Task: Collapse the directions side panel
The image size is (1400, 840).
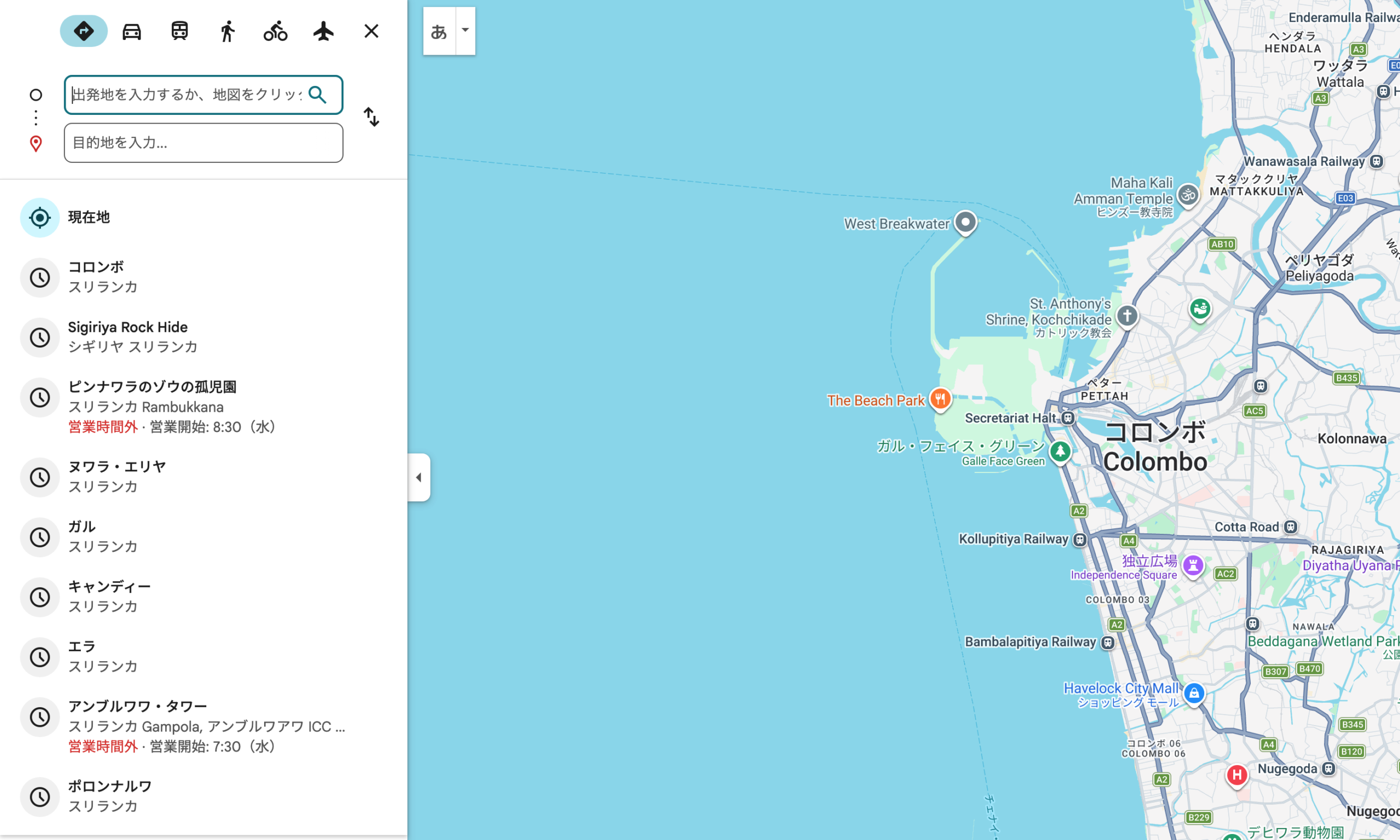Action: (x=419, y=477)
